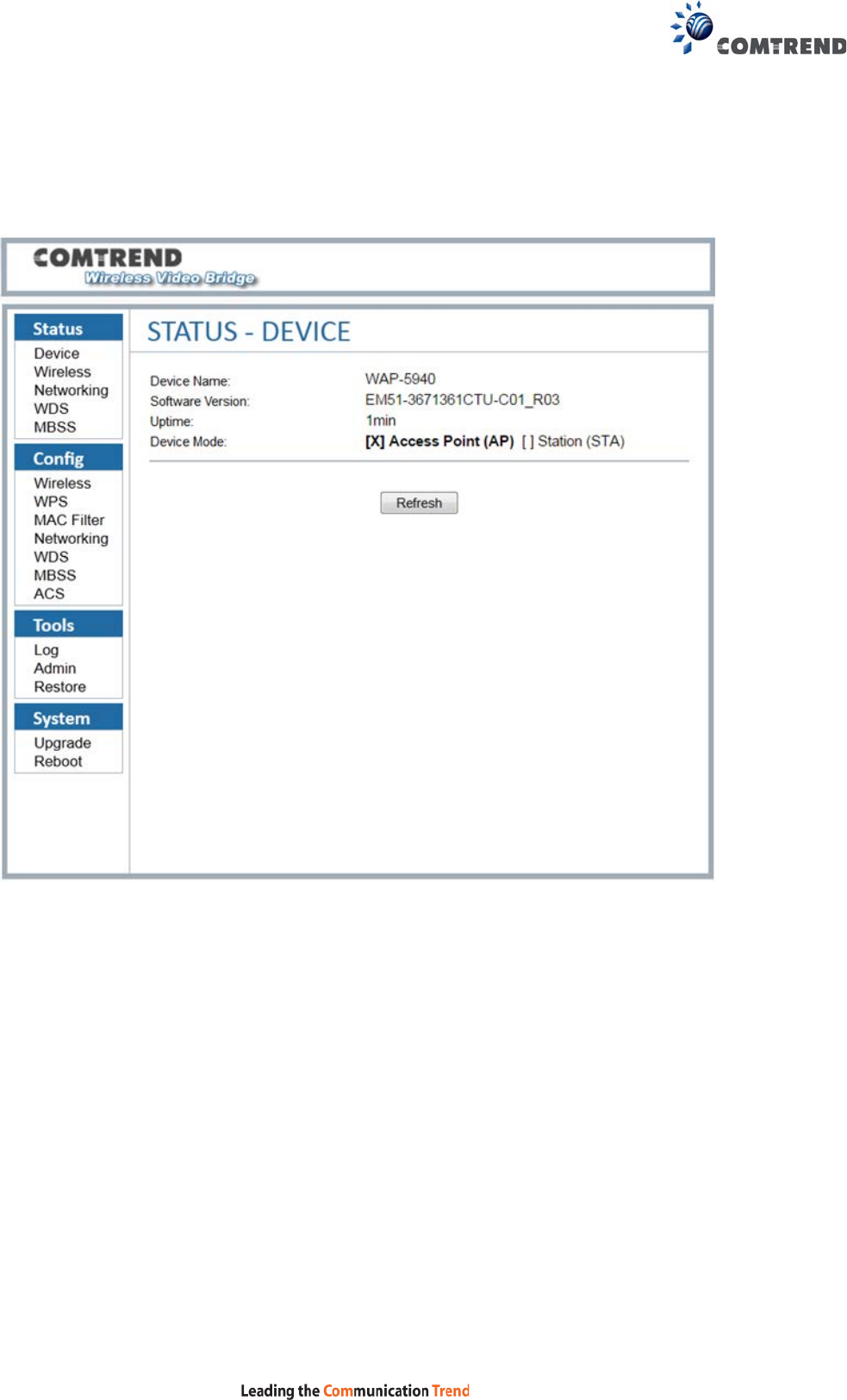This screenshot has width=847, height=1400.
Task: Click the uptime value 1min
Action: (381, 420)
